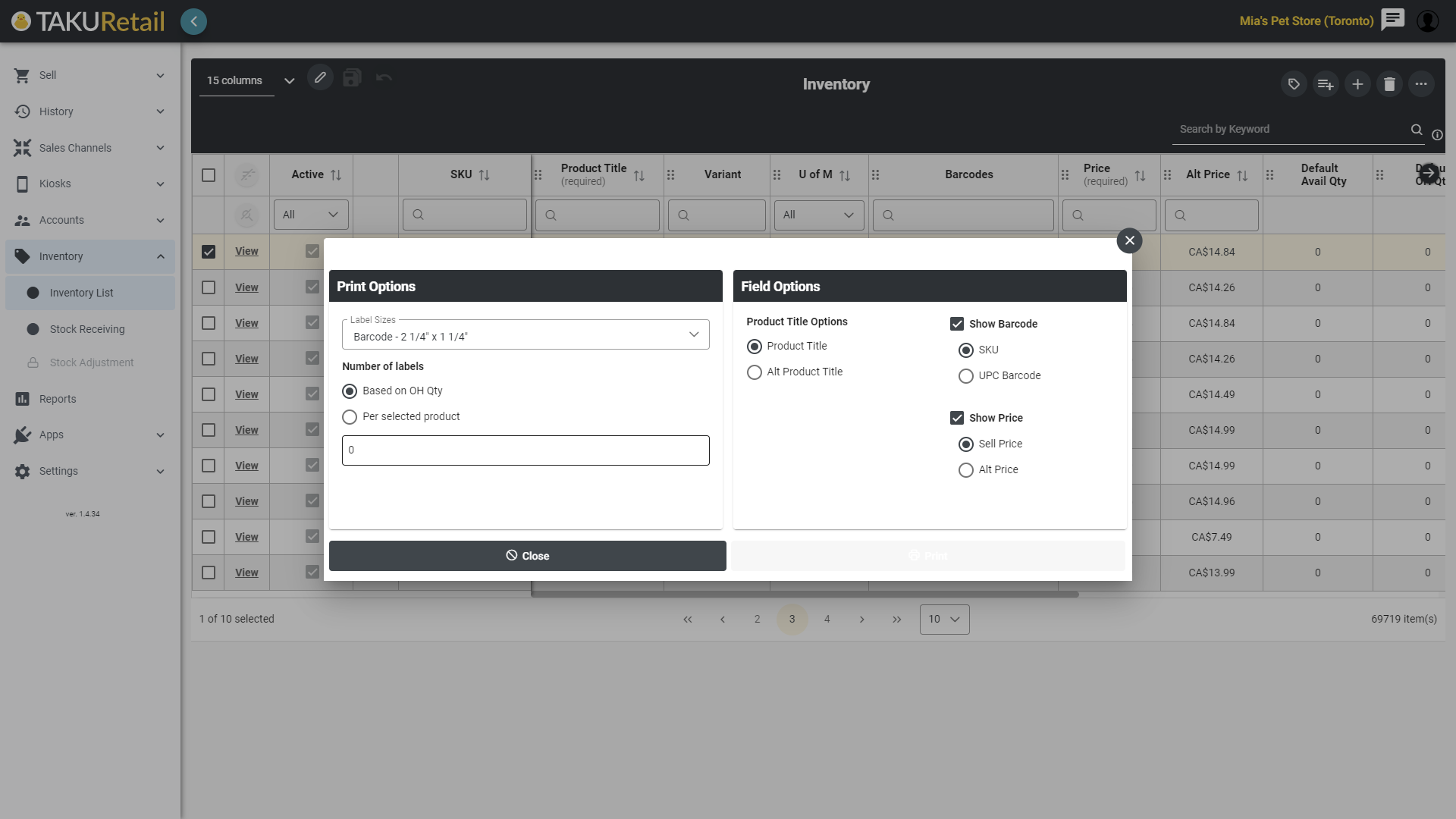Open the page size 10 dropdown

(x=944, y=620)
